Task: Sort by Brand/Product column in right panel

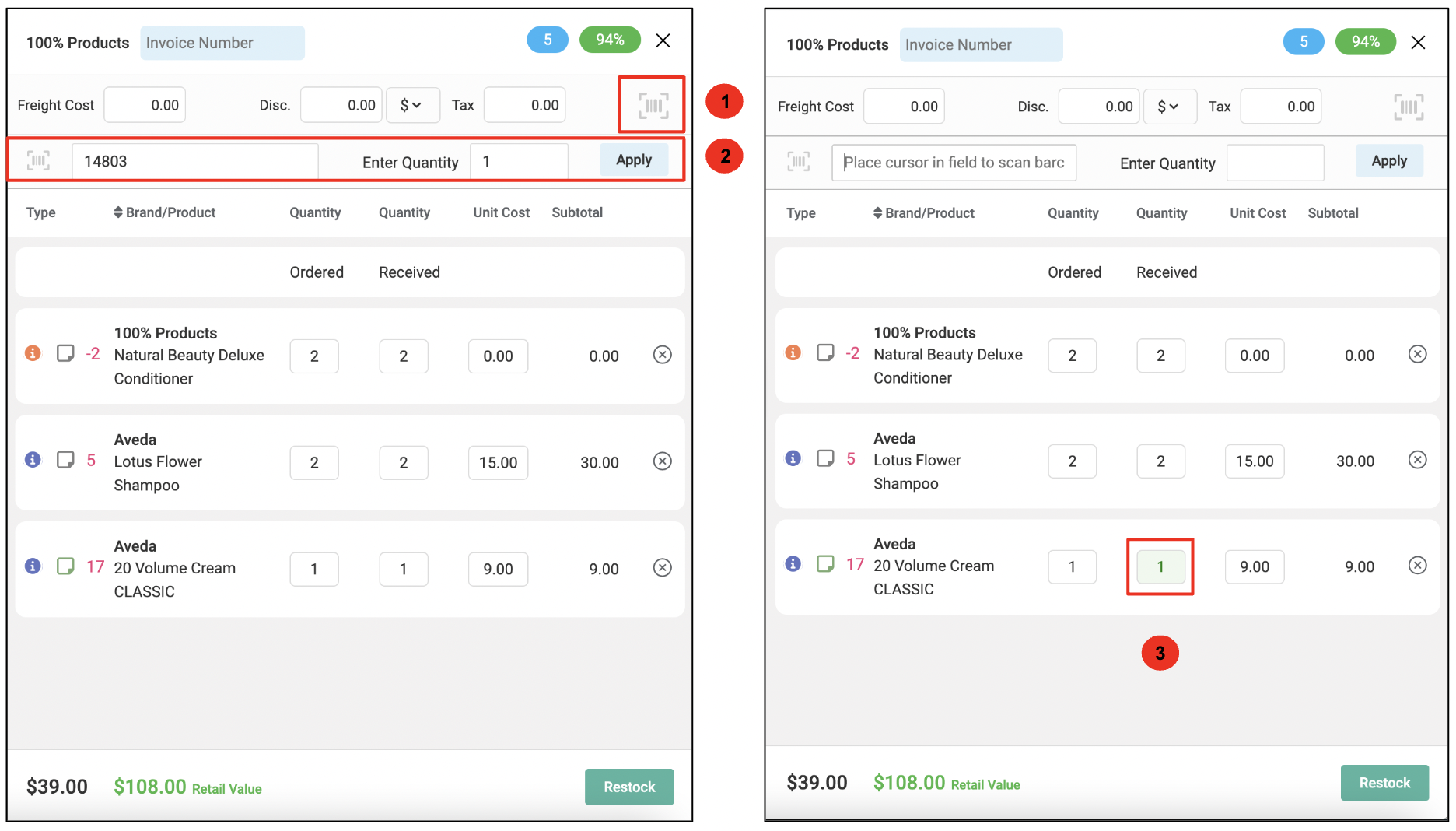Action: [x=923, y=213]
